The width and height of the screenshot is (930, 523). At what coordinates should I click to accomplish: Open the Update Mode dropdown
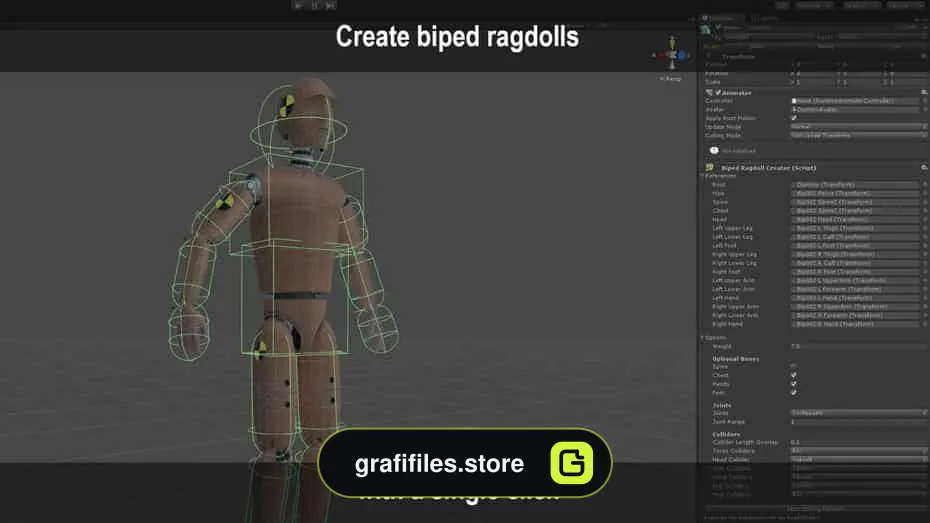tap(858, 126)
